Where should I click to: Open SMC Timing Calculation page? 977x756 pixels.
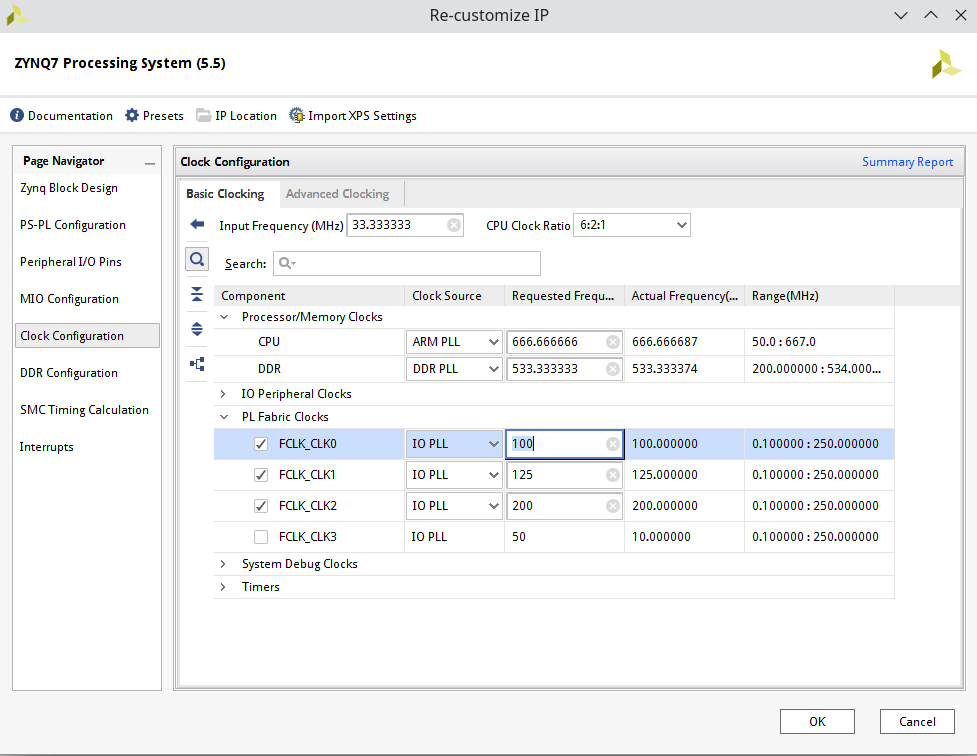click(84, 410)
